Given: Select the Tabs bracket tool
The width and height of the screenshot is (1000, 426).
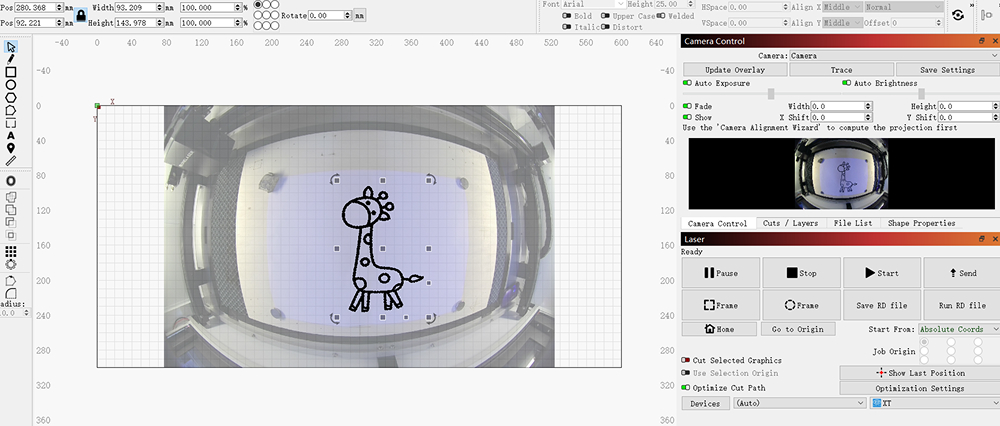Looking at the screenshot, I should 11,123.
